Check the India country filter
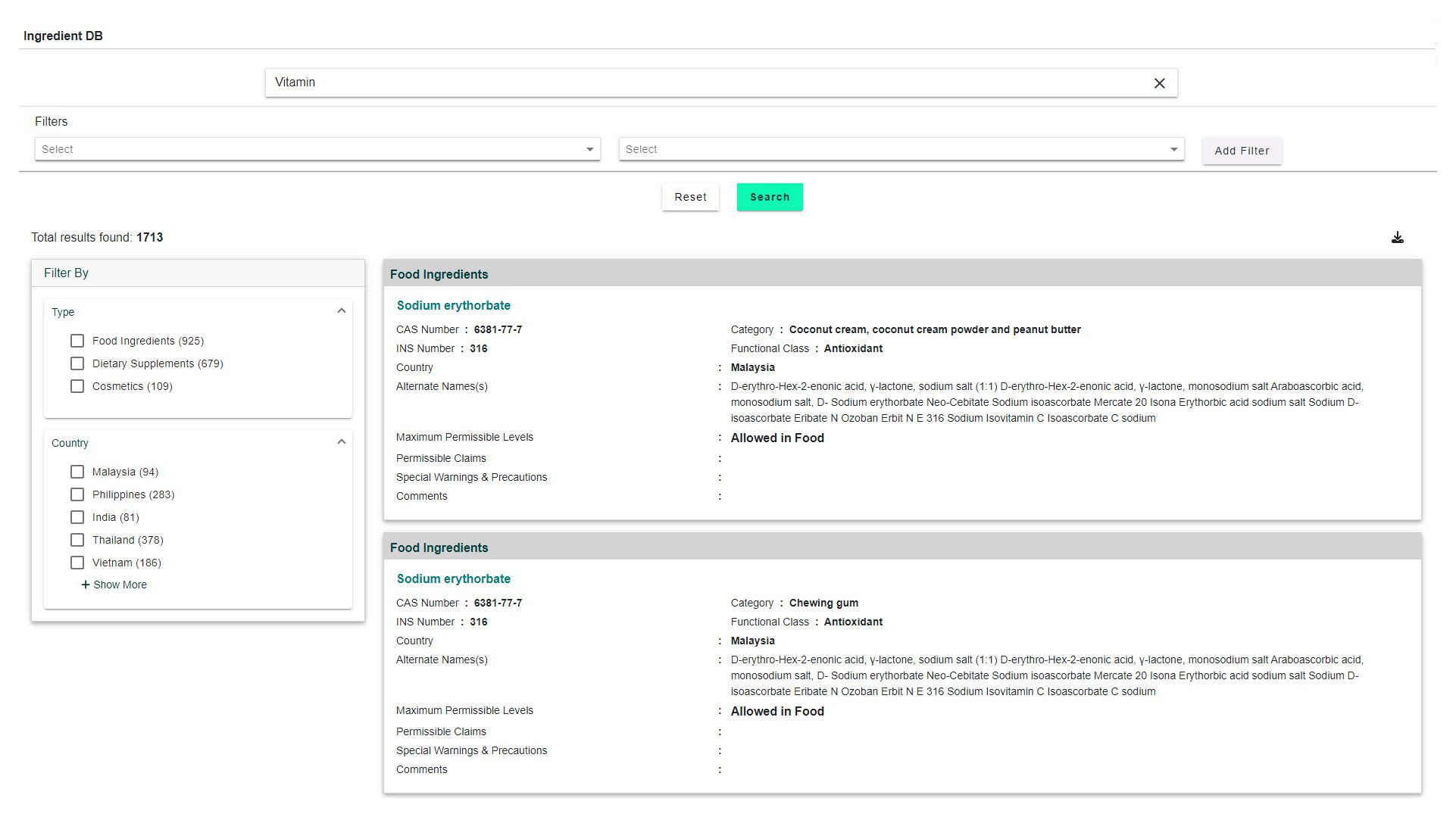Image resolution: width=1456 pixels, height=817 pixels. pyautogui.click(x=77, y=517)
